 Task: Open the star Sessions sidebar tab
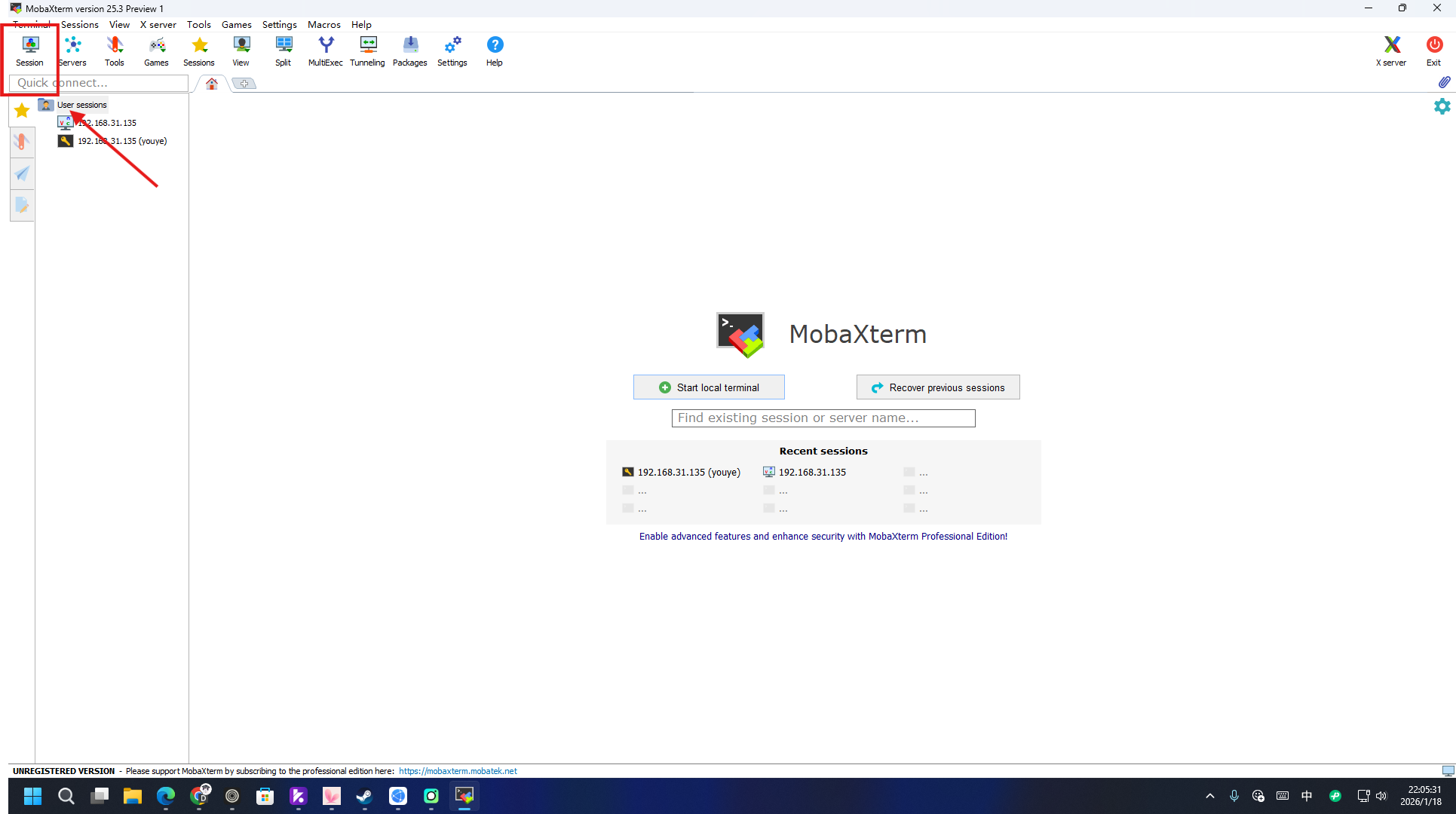pos(22,111)
